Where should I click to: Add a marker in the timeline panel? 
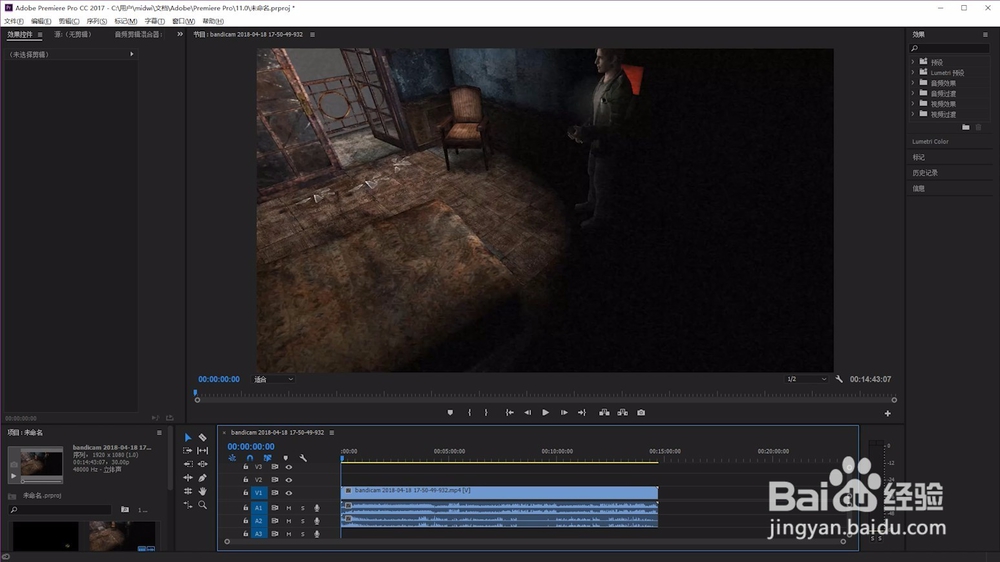coord(285,458)
